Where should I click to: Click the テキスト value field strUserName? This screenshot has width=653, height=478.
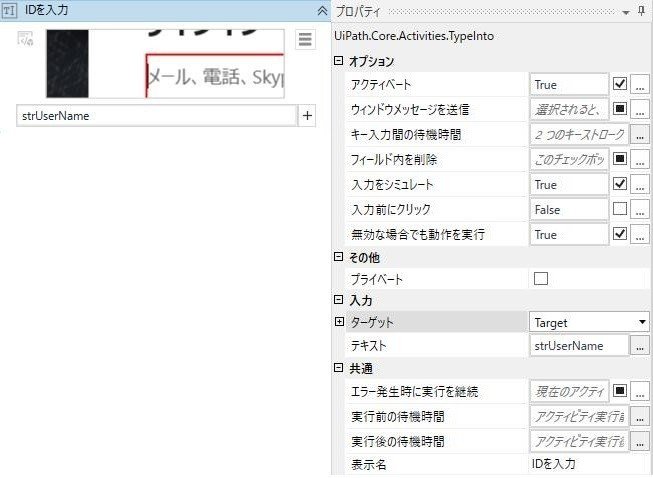click(579, 346)
